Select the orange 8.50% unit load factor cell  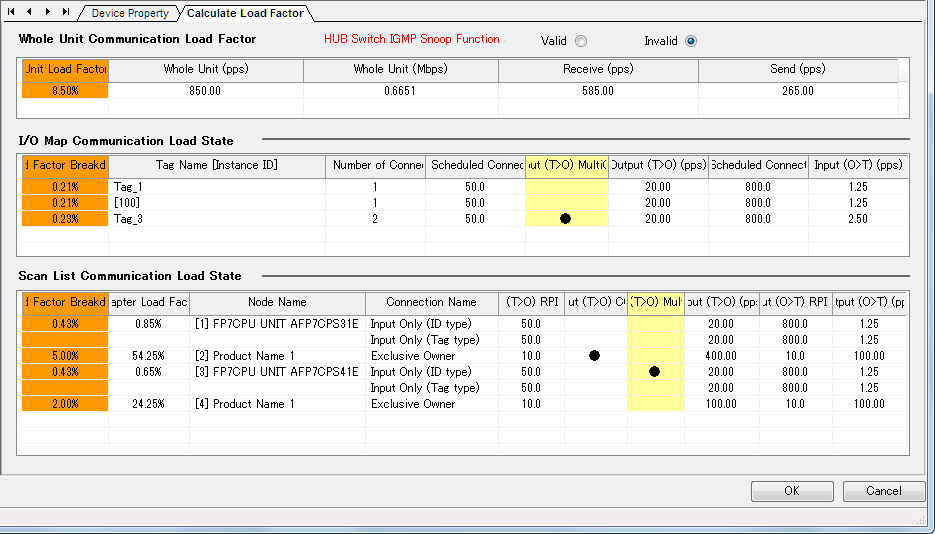tap(65, 91)
